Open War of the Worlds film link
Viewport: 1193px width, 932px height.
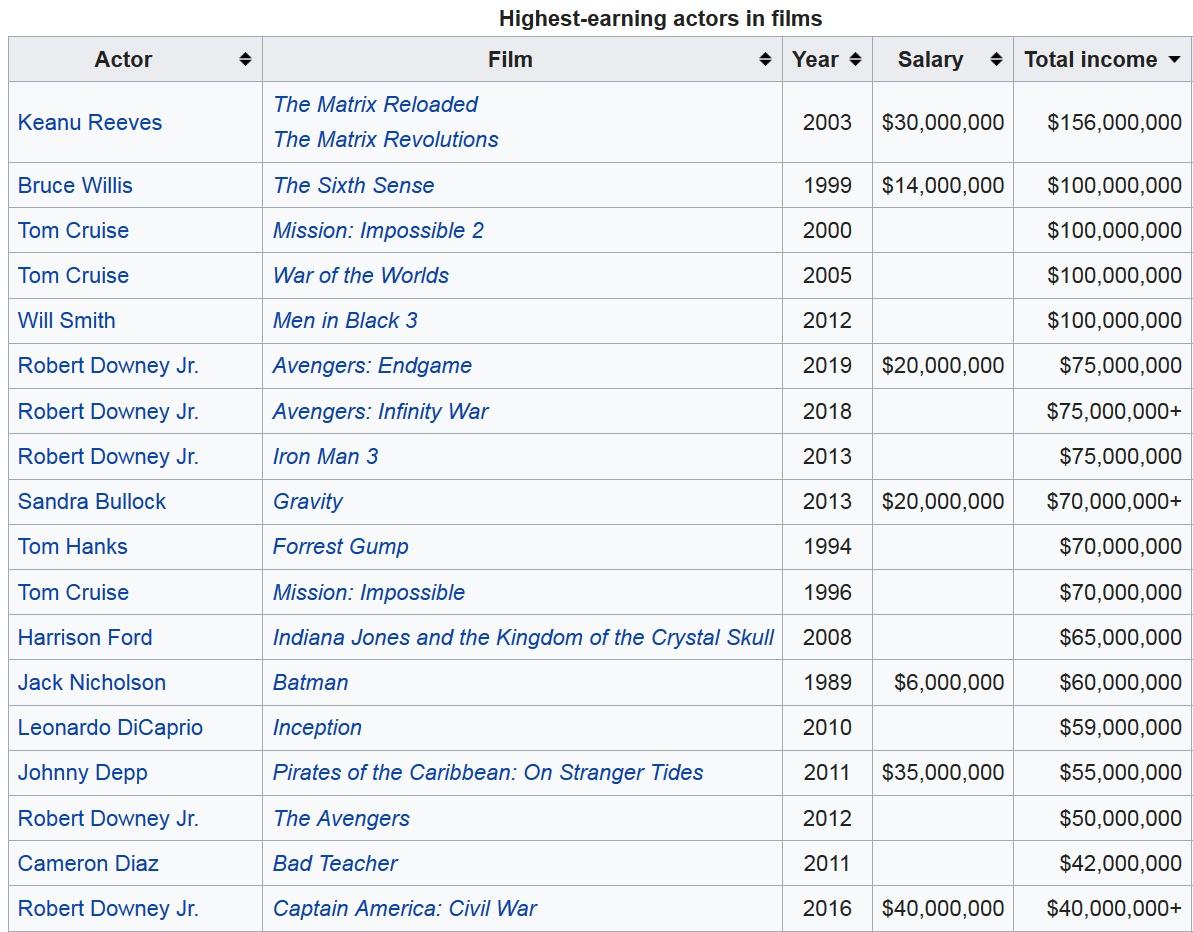coord(361,275)
